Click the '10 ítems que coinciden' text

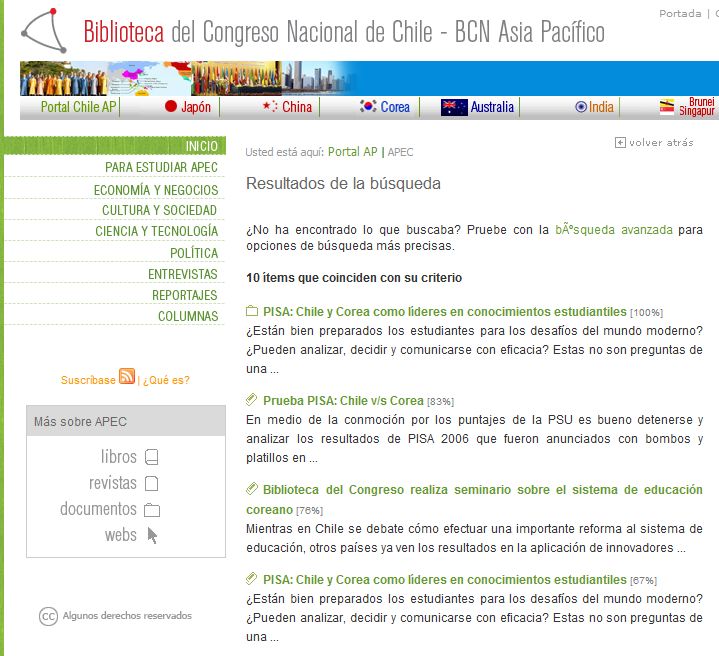tap(354, 278)
